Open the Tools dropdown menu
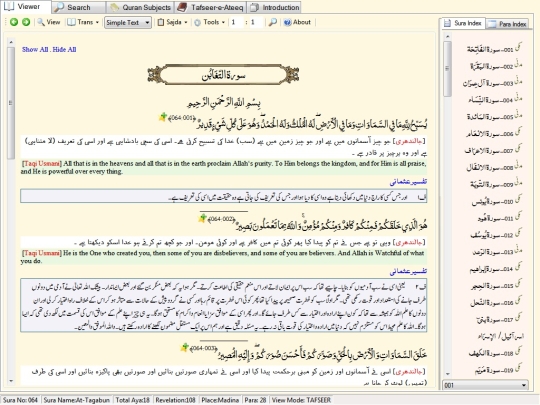540x405 pixels. (209, 22)
